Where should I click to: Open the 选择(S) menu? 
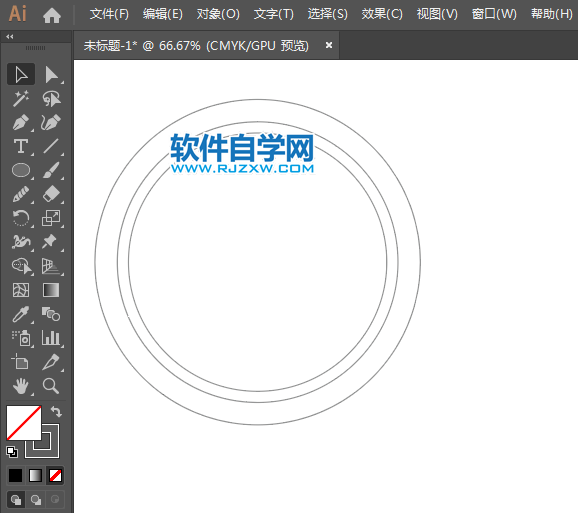click(327, 14)
